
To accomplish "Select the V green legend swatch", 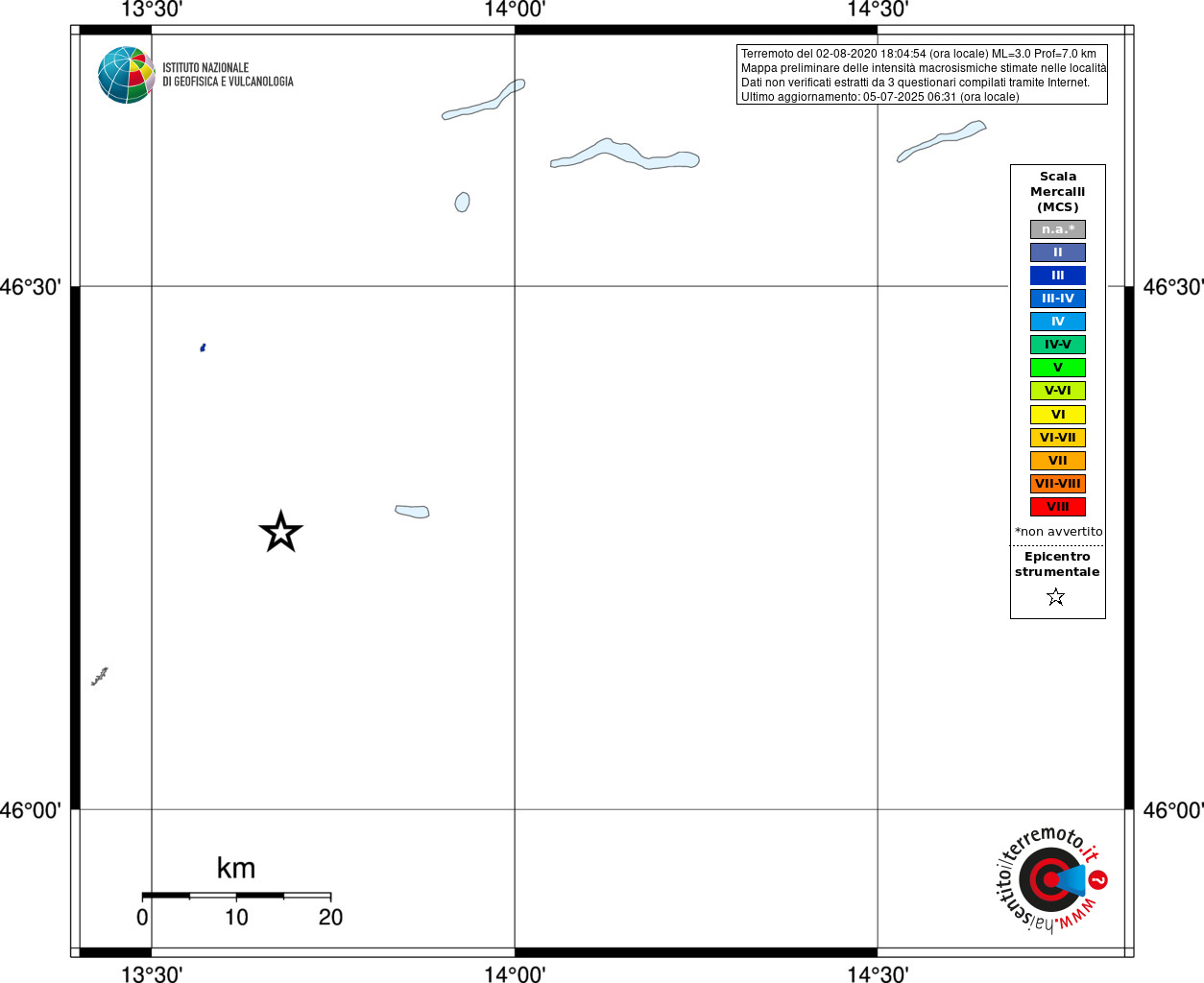I will [1058, 368].
